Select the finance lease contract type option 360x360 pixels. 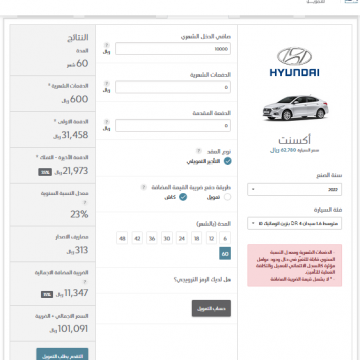point(228,161)
